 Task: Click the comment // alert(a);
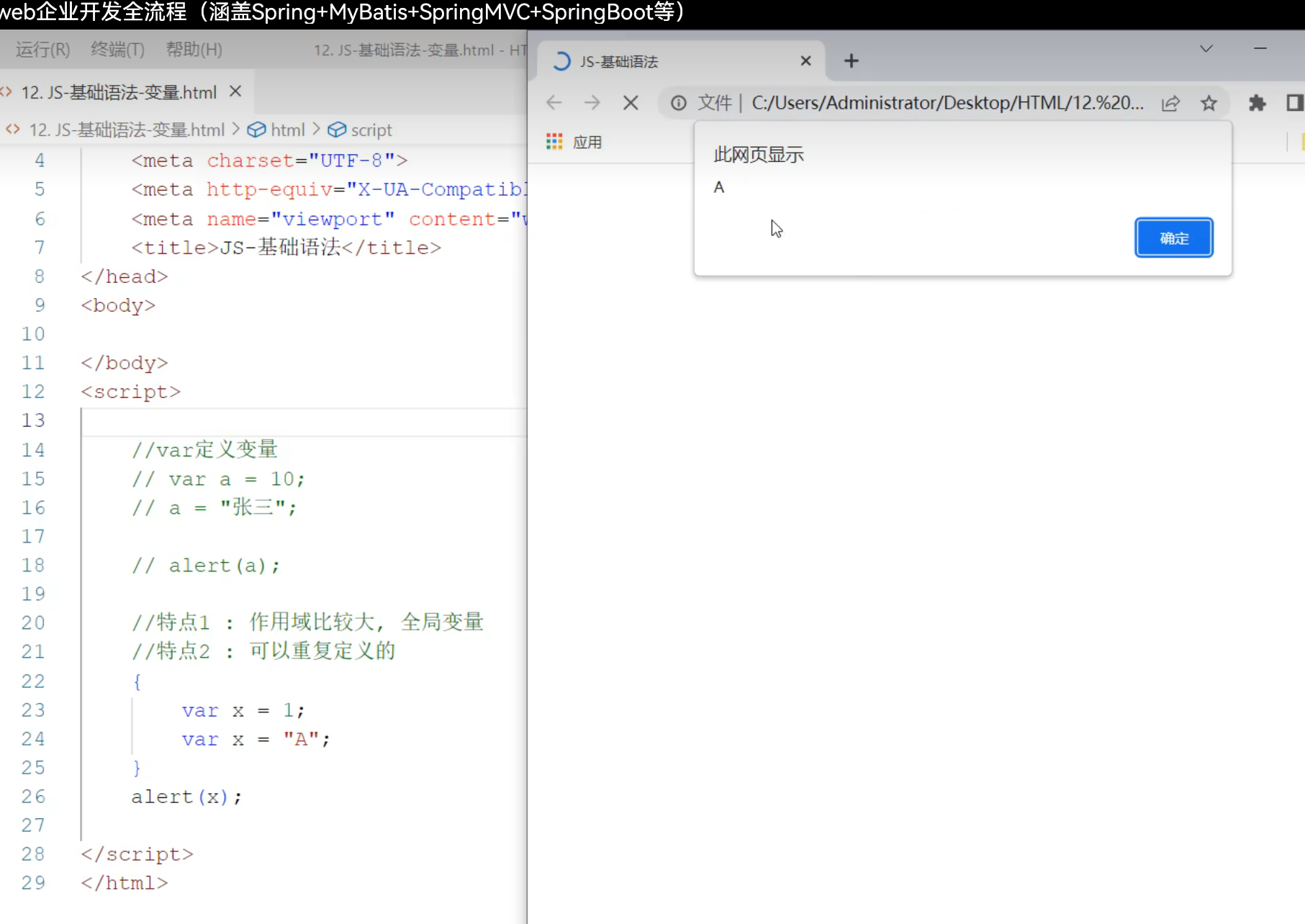pos(206,566)
